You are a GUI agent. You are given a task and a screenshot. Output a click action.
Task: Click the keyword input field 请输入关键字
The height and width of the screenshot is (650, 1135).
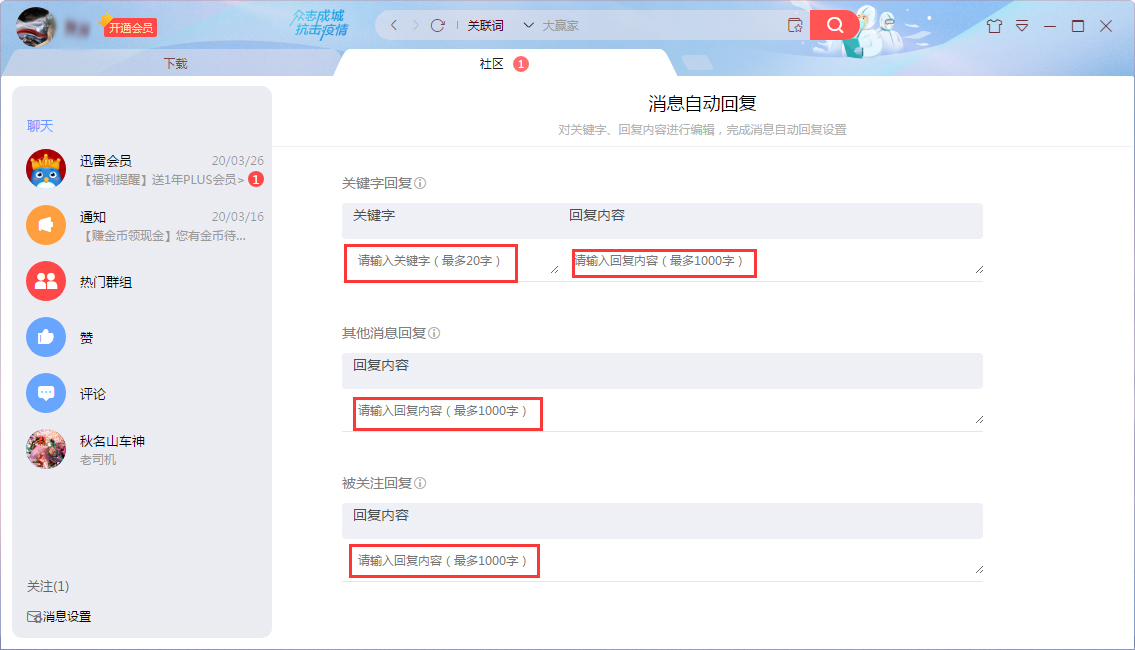[430, 263]
